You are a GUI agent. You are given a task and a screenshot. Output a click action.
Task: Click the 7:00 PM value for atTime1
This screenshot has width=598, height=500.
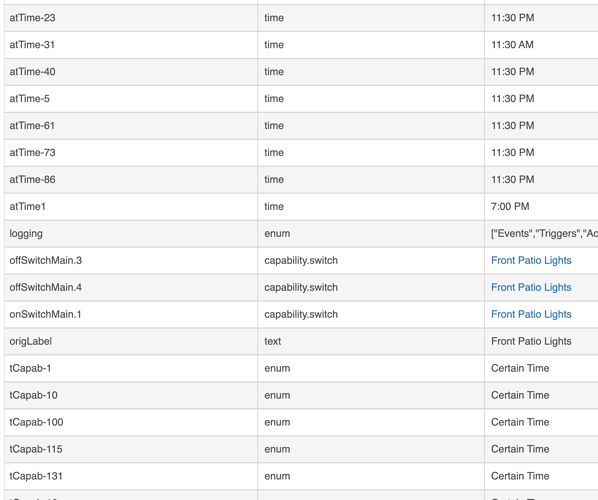click(510, 207)
